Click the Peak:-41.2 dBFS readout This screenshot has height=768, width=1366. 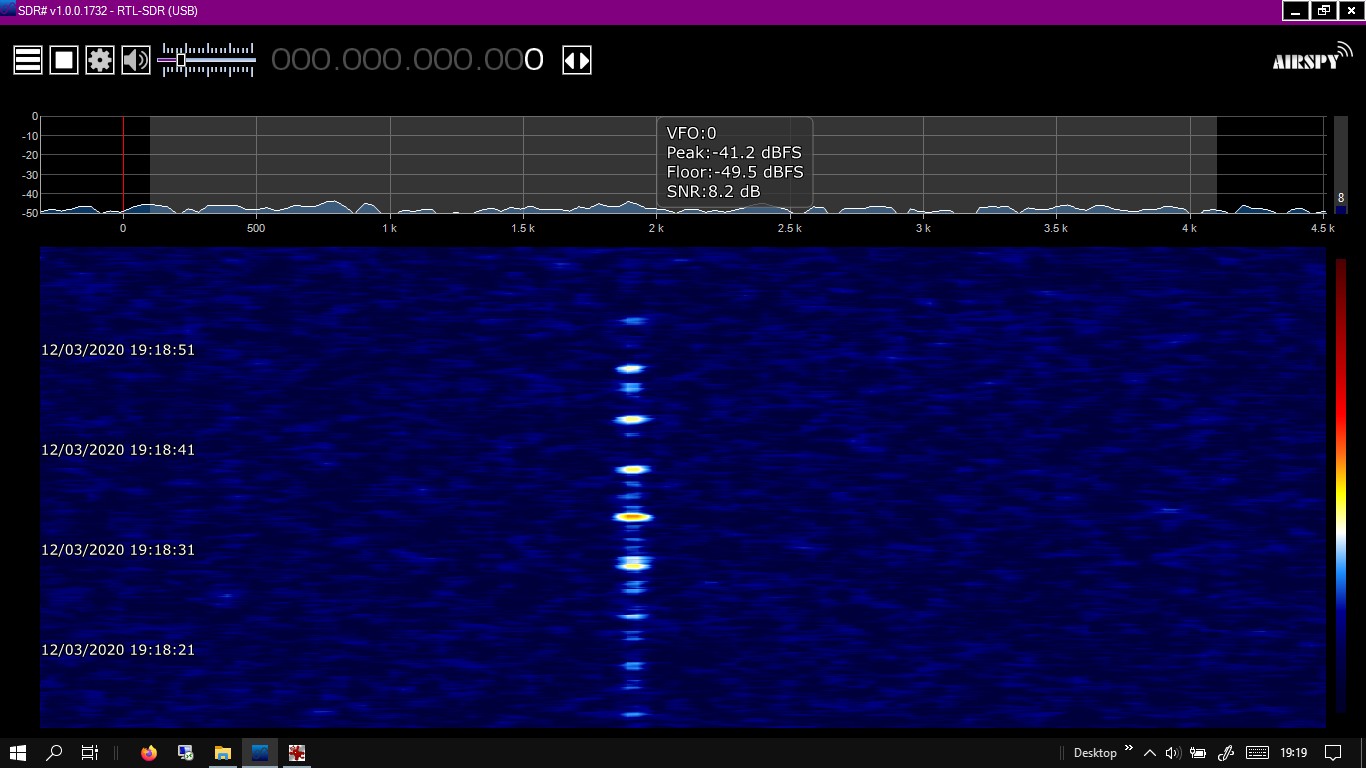pyautogui.click(x=734, y=153)
